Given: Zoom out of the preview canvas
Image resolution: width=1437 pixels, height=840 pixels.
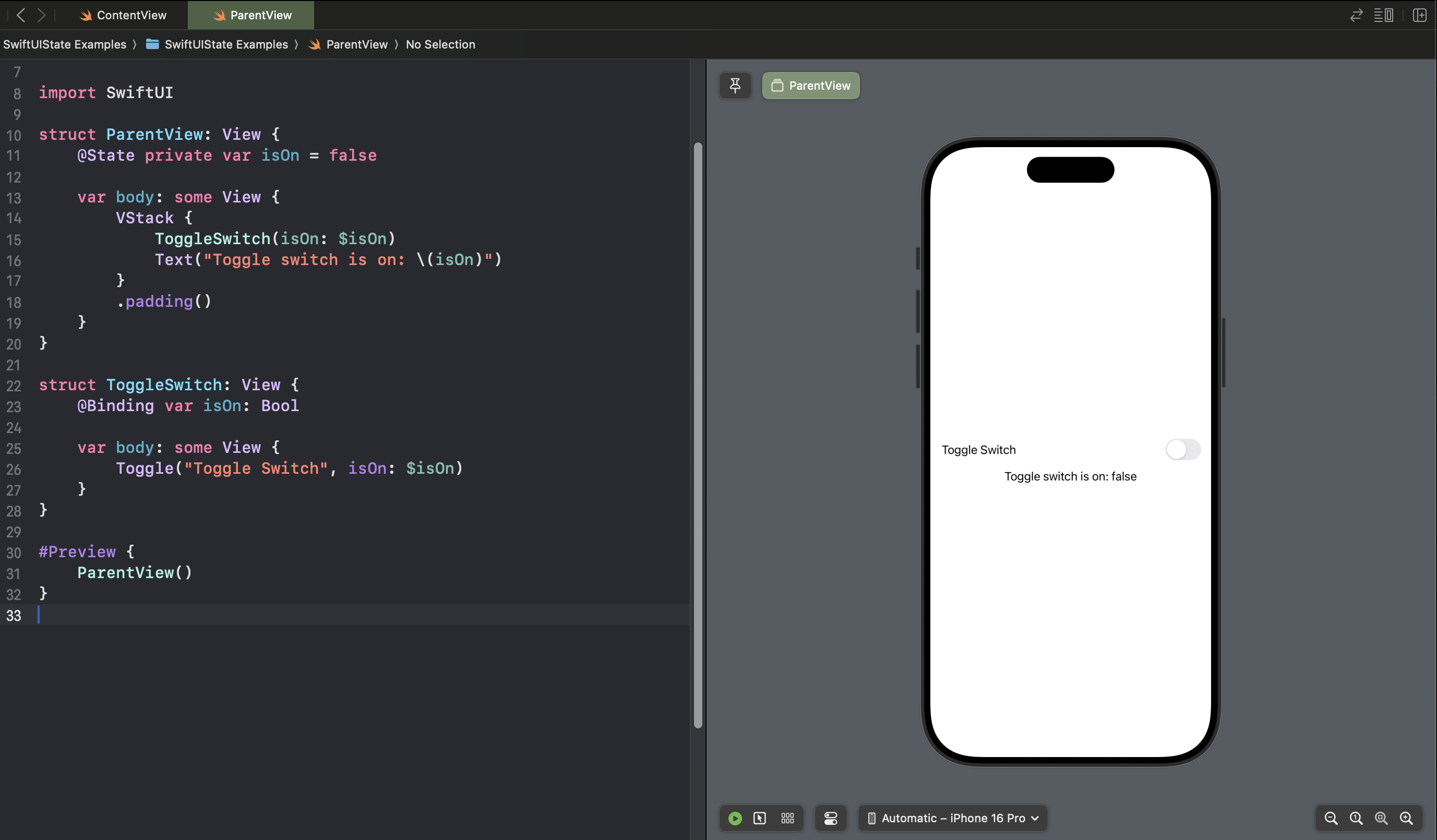Looking at the screenshot, I should tap(1331, 818).
